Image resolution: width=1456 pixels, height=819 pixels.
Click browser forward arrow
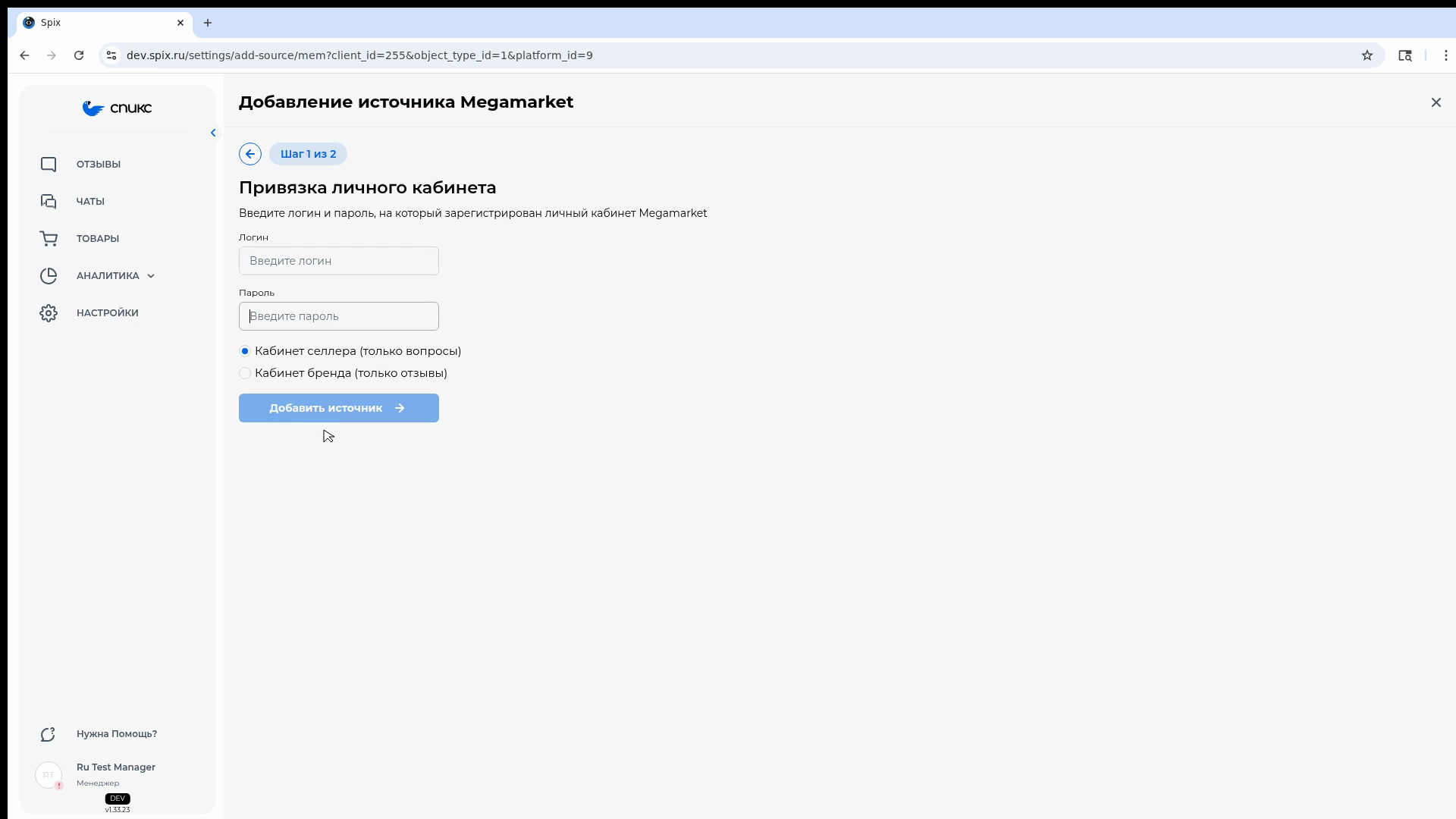click(x=52, y=55)
